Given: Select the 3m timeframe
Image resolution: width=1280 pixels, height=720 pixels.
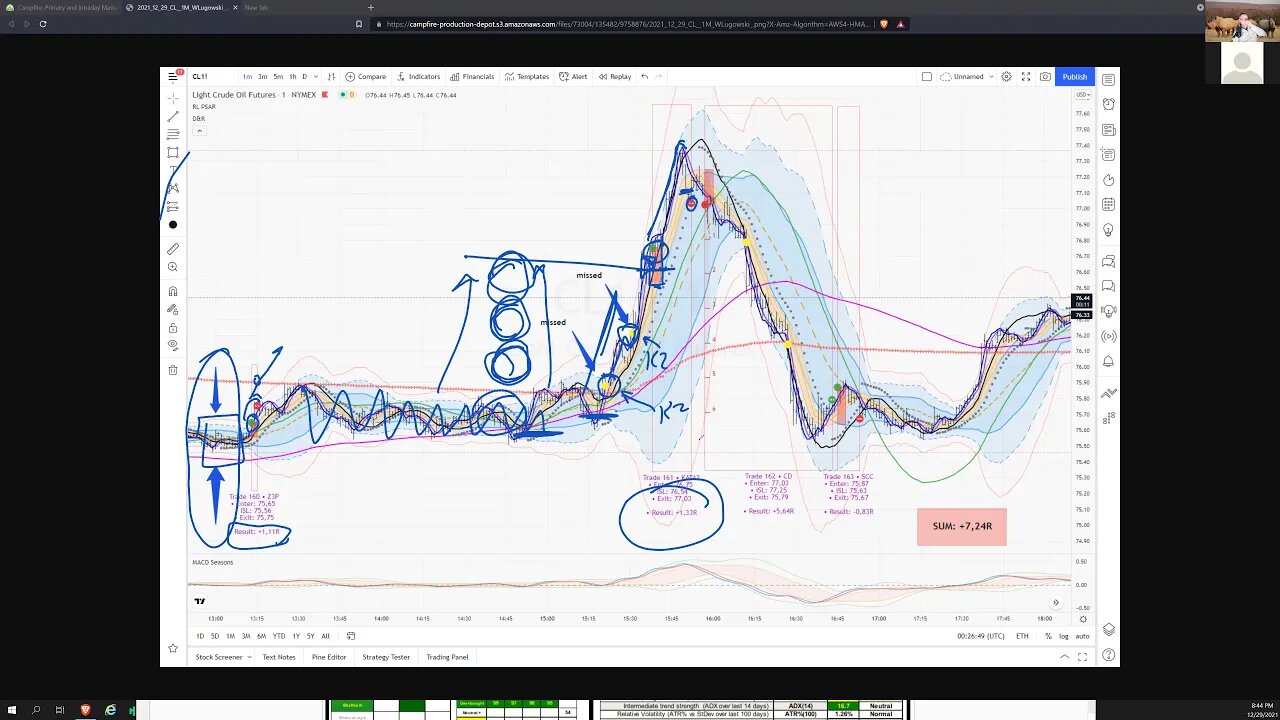Looking at the screenshot, I should pyautogui.click(x=262, y=76).
